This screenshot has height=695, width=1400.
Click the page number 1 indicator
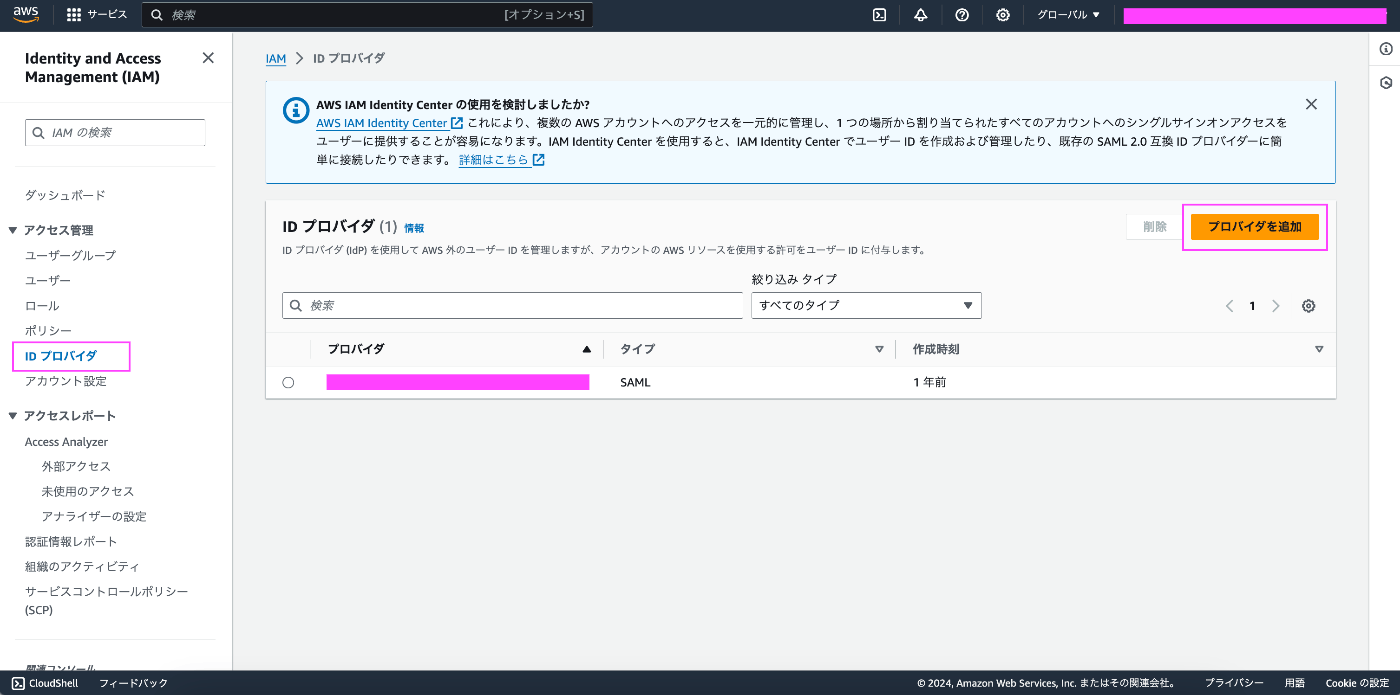[1252, 306]
